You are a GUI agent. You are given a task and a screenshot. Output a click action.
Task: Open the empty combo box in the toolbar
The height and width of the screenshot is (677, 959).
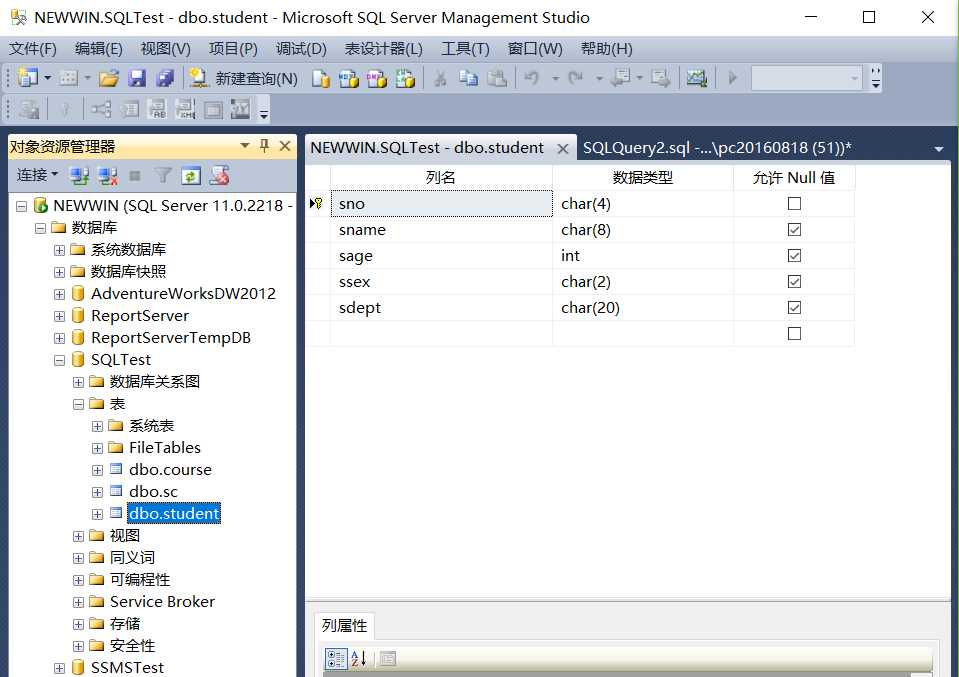point(807,78)
